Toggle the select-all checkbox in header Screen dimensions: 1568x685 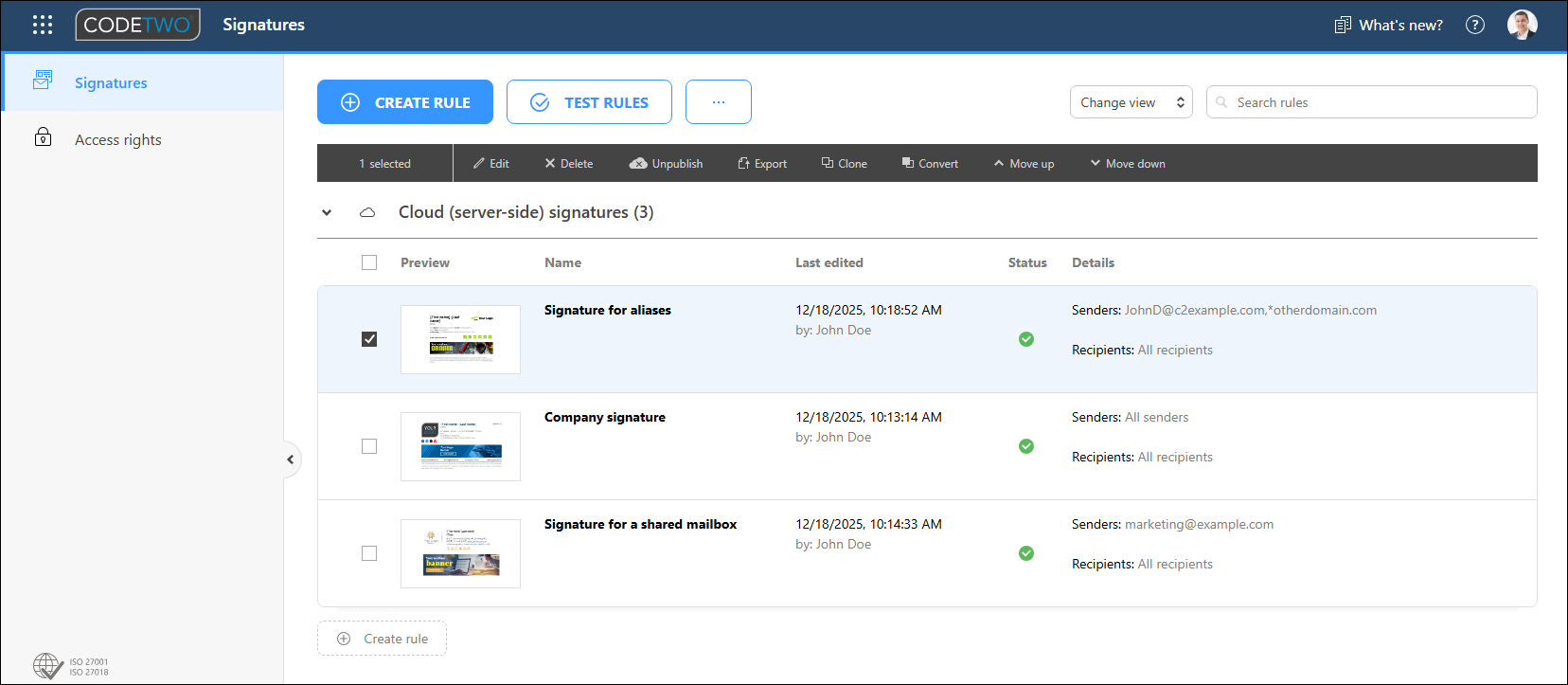tap(369, 262)
